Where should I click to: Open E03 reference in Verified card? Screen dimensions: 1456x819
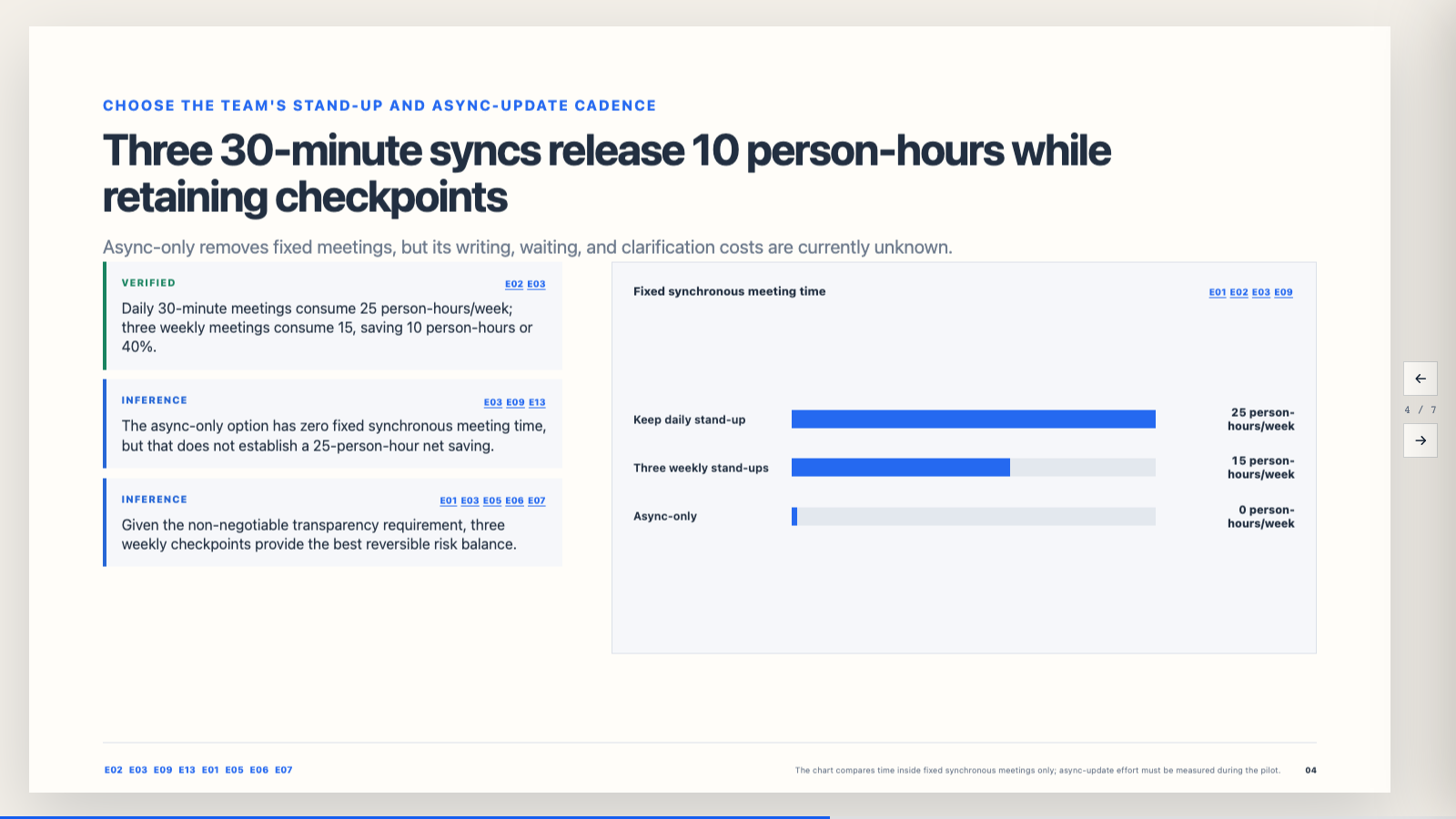536,284
